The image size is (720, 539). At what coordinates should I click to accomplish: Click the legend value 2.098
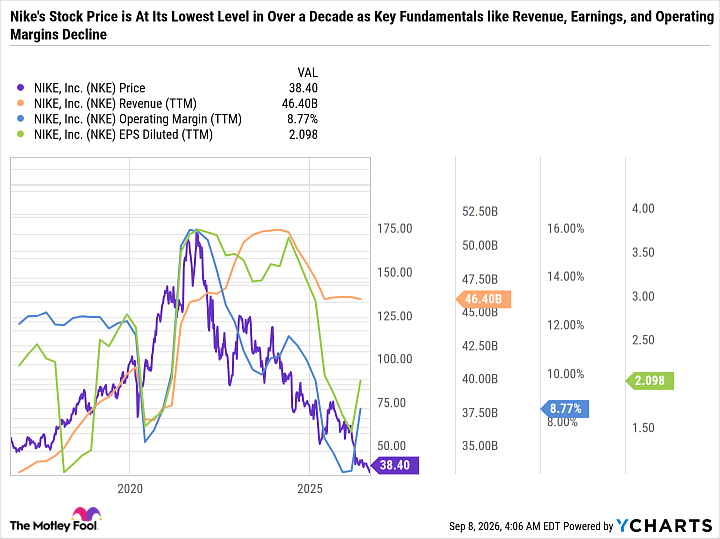tap(303, 135)
